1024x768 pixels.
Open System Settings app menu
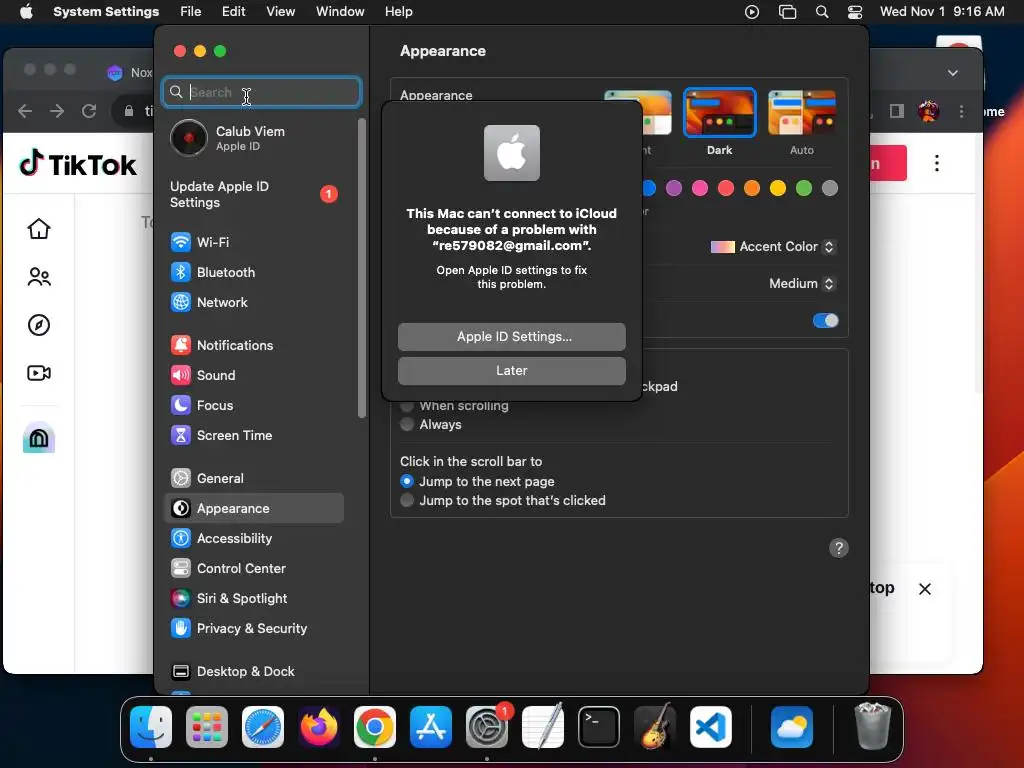point(106,12)
